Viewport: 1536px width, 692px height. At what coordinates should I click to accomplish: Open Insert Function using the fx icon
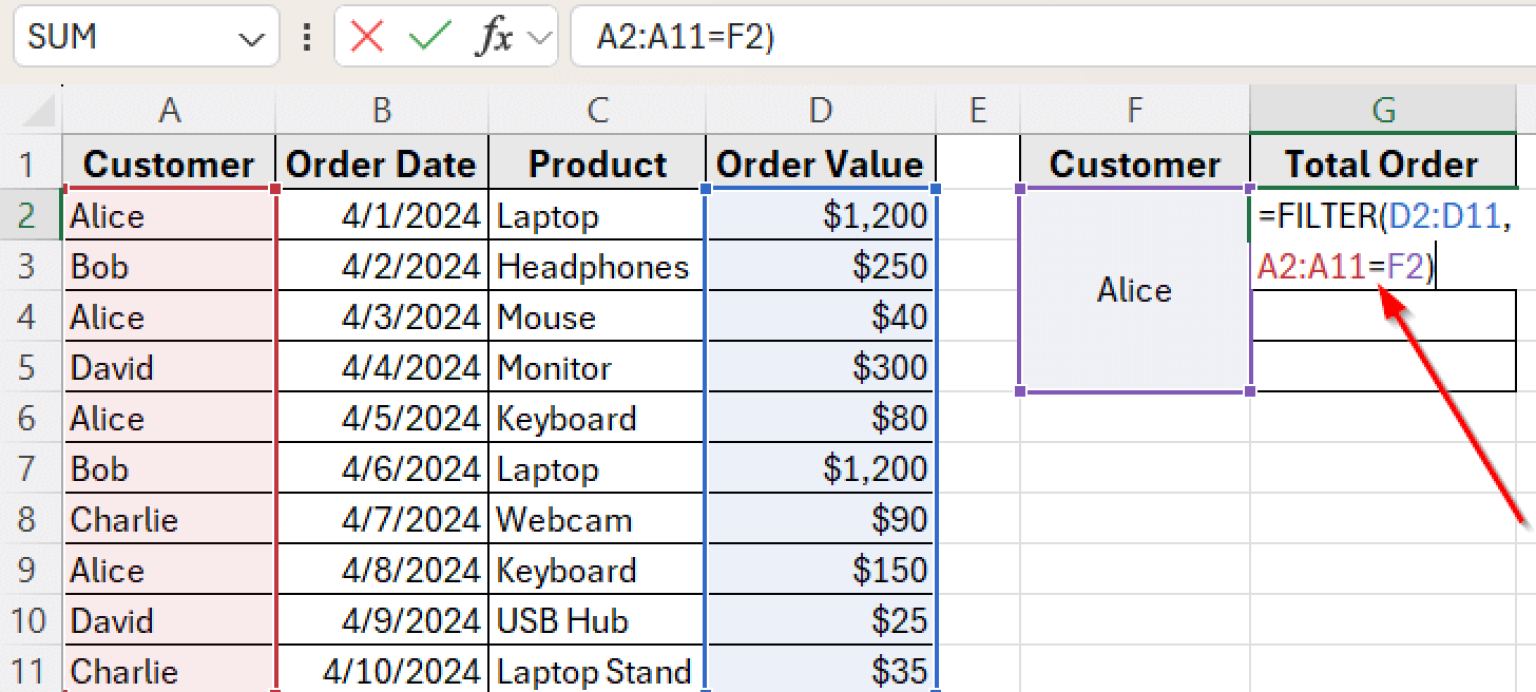tap(489, 37)
